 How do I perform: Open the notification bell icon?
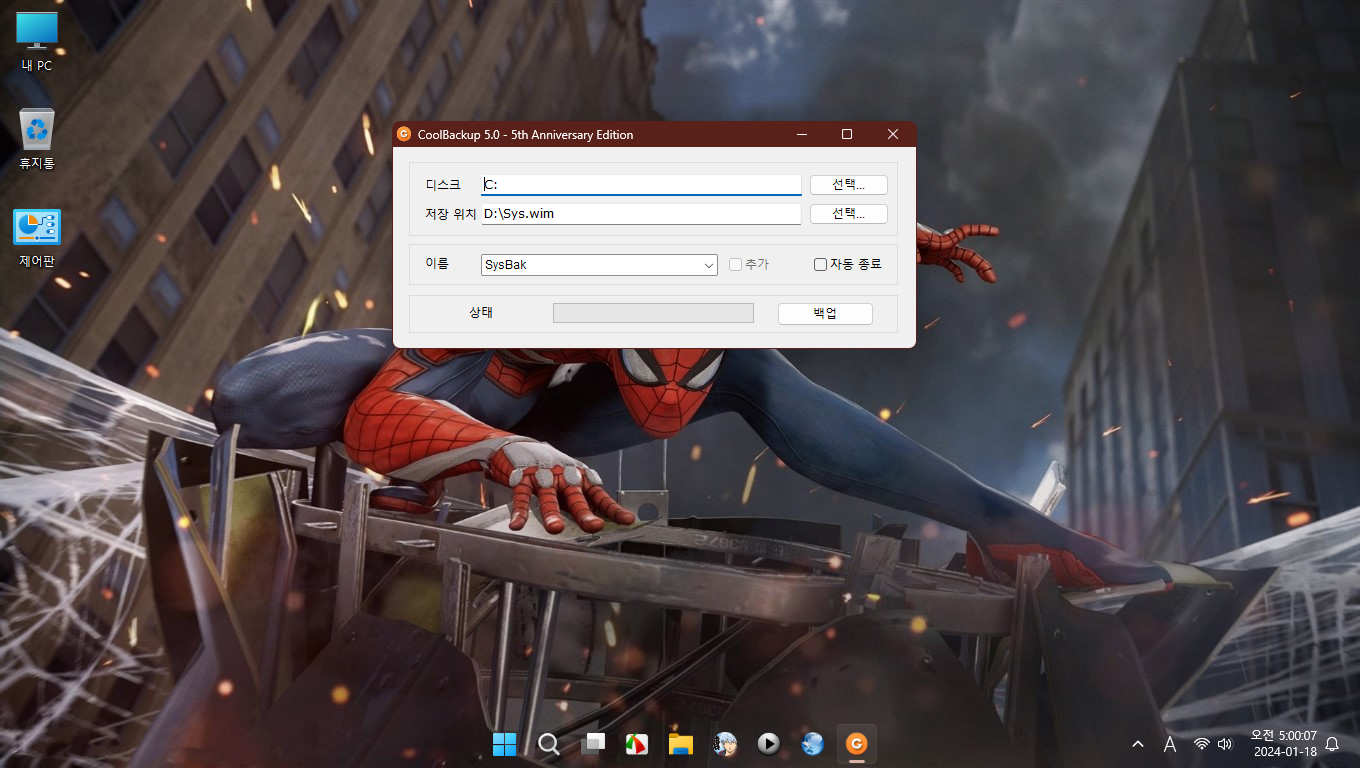click(1332, 744)
